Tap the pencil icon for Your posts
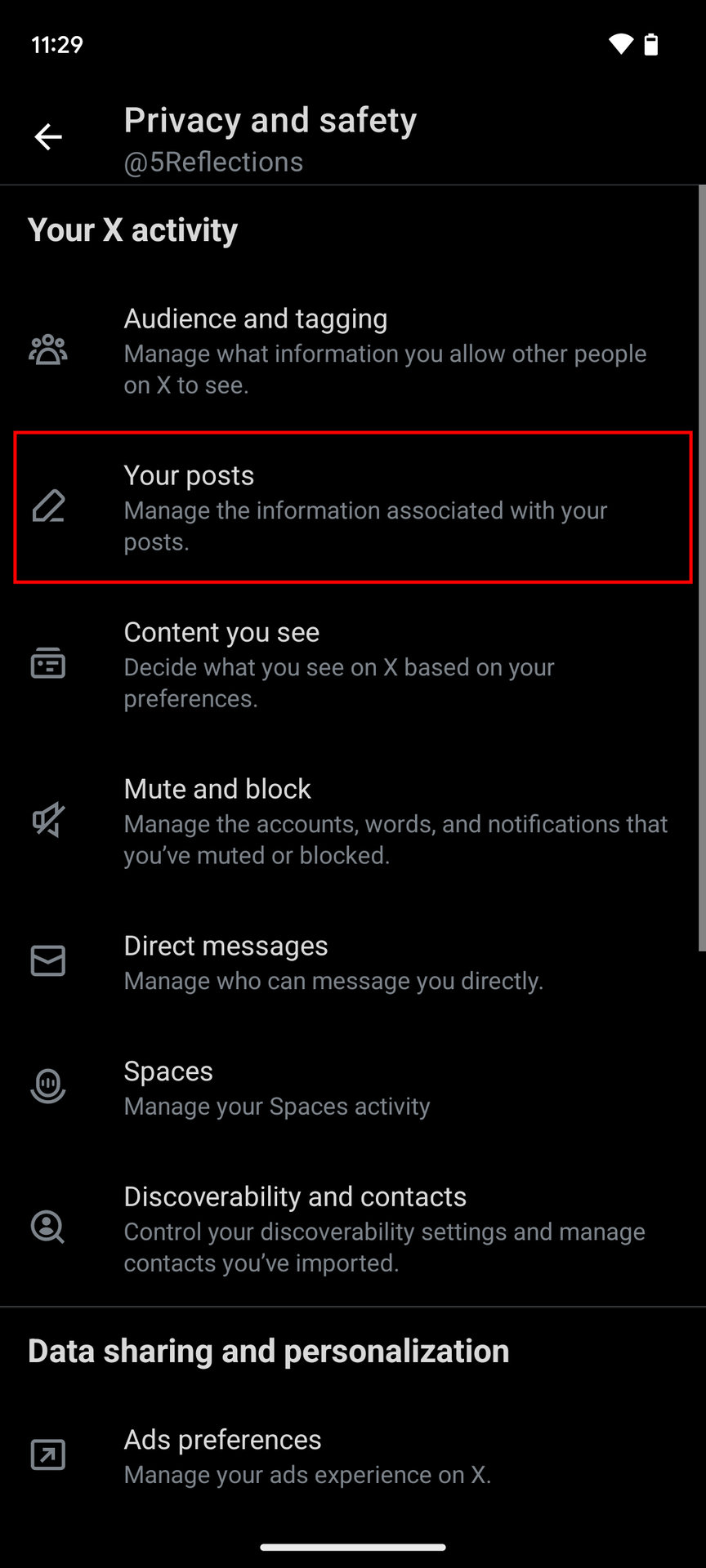The image size is (706, 1568). coord(48,506)
